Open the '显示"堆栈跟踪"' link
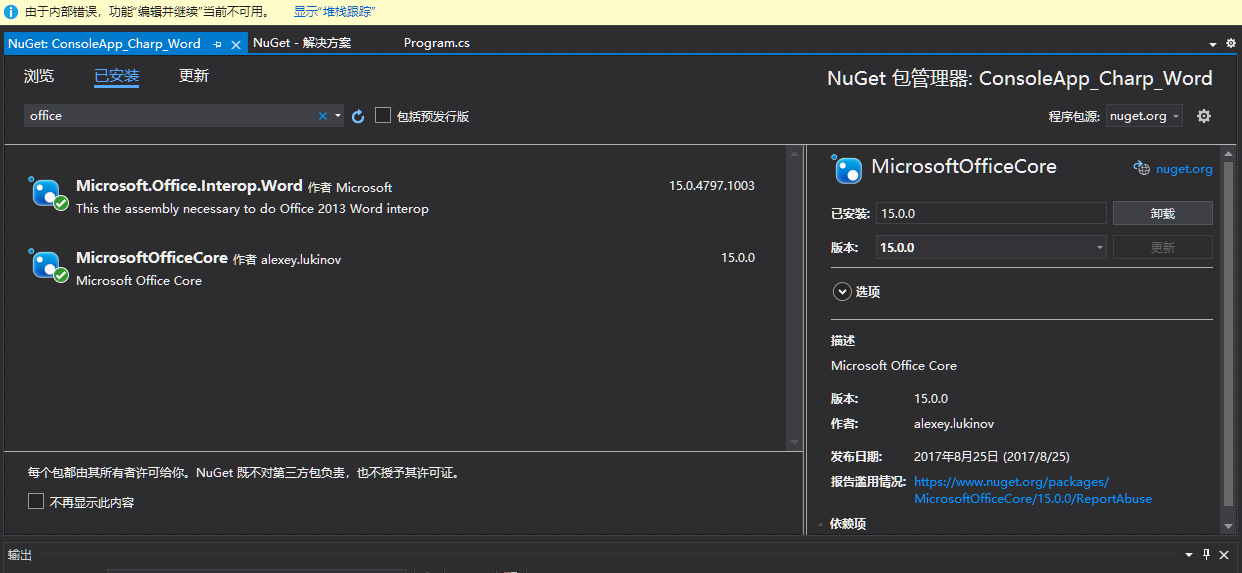 pyautogui.click(x=334, y=12)
